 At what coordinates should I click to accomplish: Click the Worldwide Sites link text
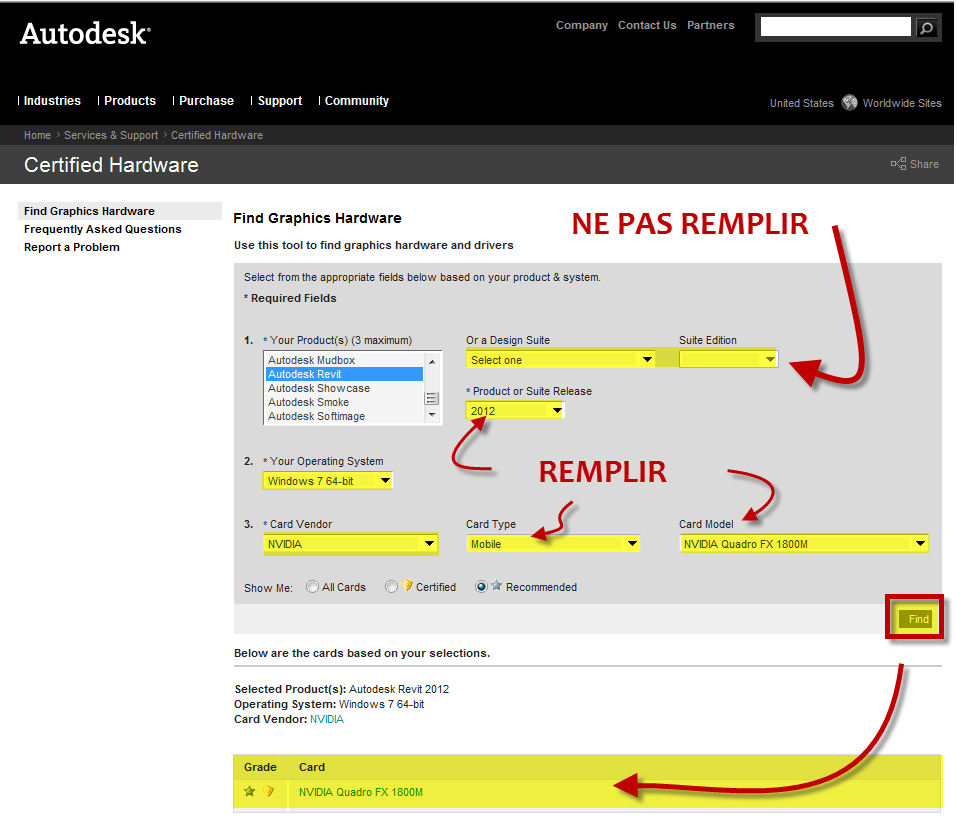901,103
